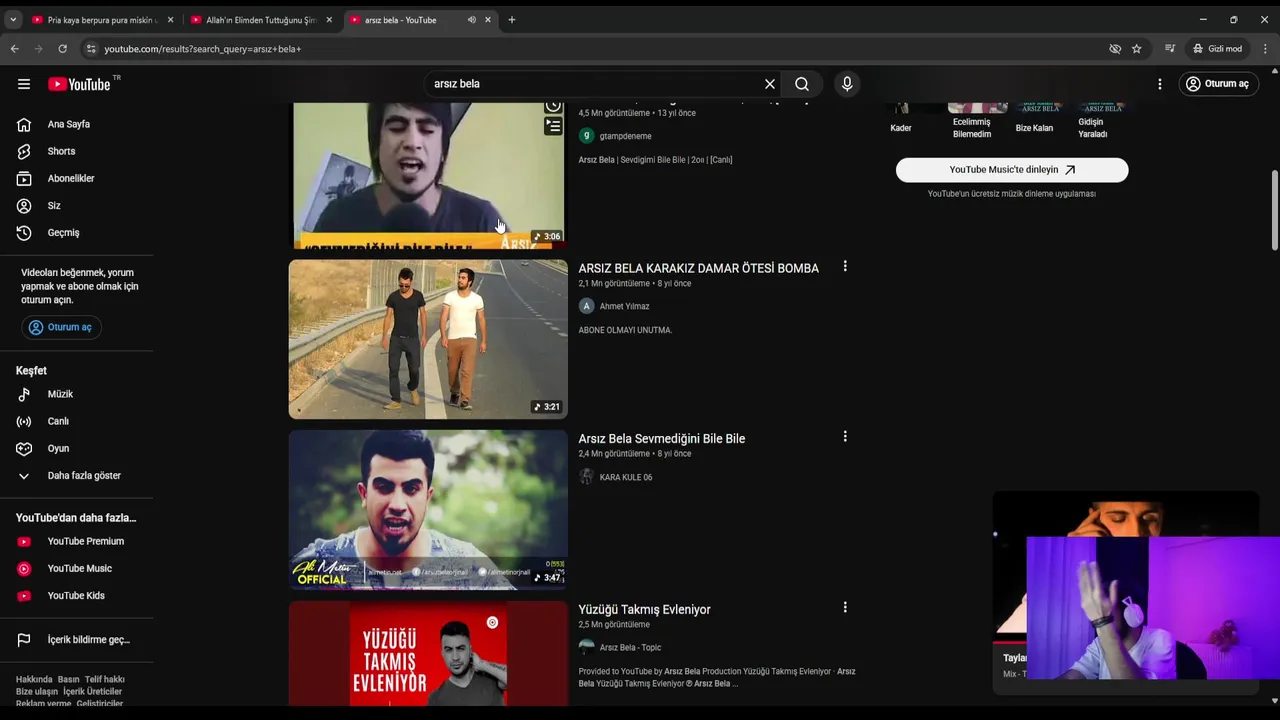Click the page vertical scrollbar thumb

(x=1274, y=210)
